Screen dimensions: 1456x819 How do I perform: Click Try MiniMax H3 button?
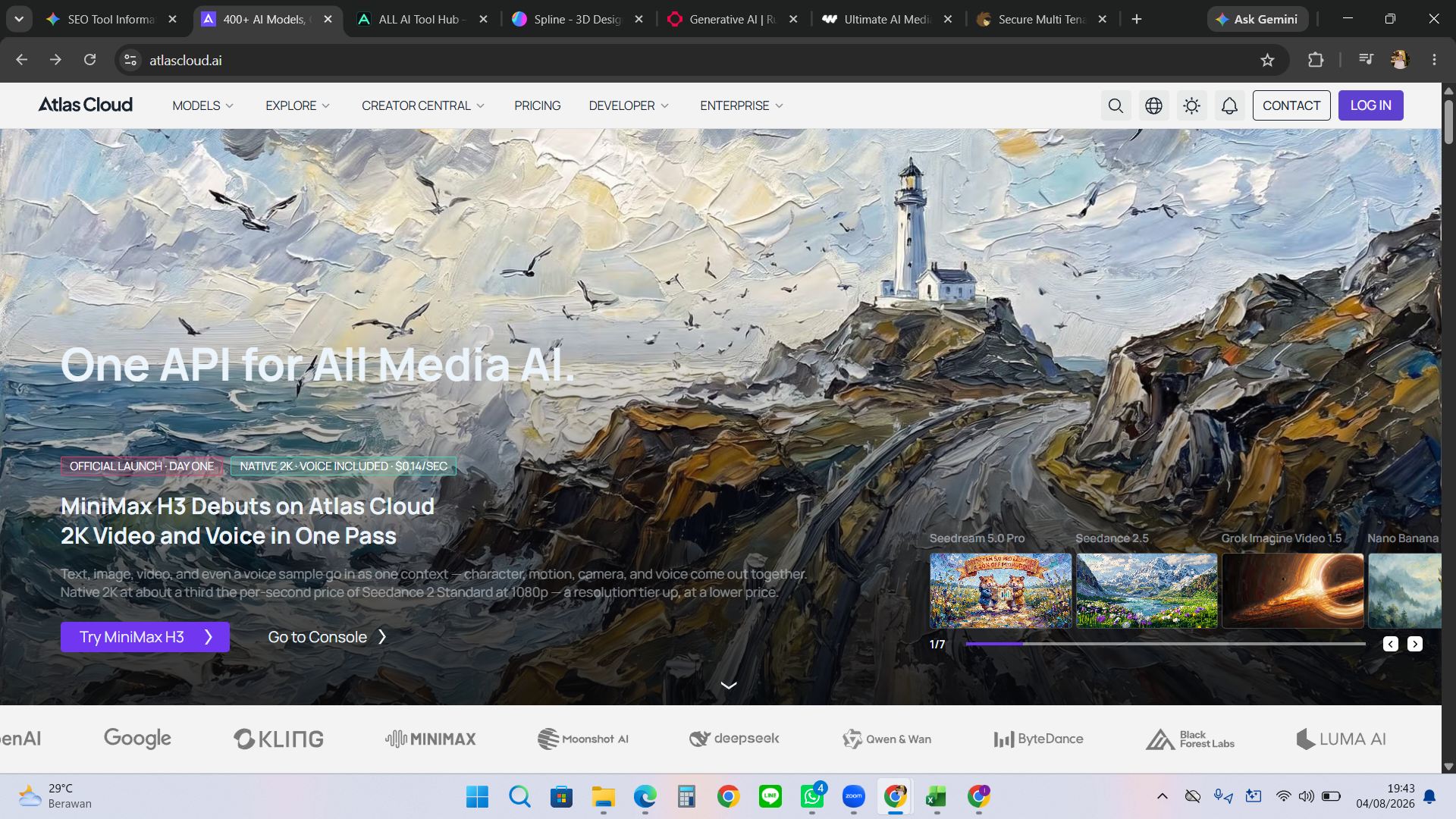click(x=145, y=637)
